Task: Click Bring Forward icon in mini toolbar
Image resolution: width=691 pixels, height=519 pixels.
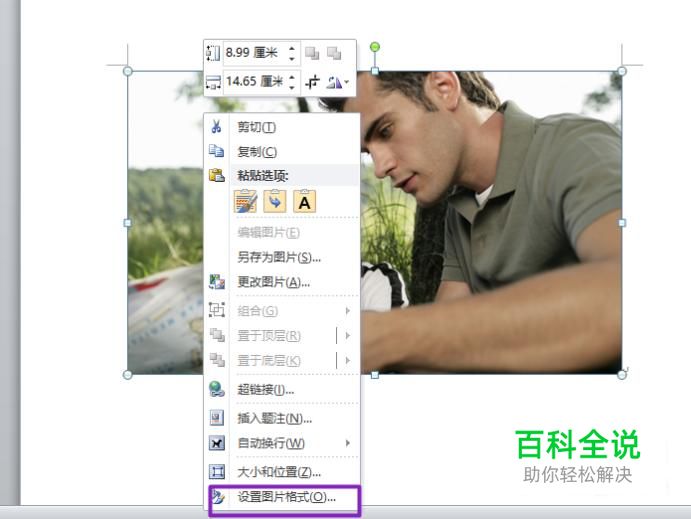Action: (312, 53)
